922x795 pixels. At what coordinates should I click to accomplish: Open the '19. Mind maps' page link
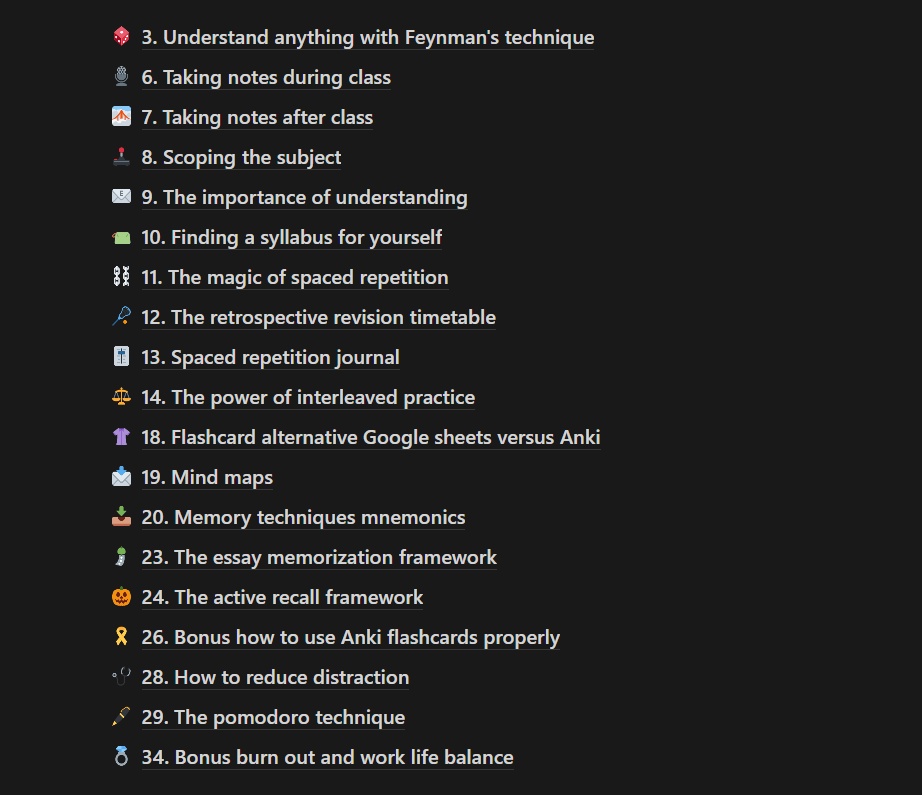tap(208, 477)
